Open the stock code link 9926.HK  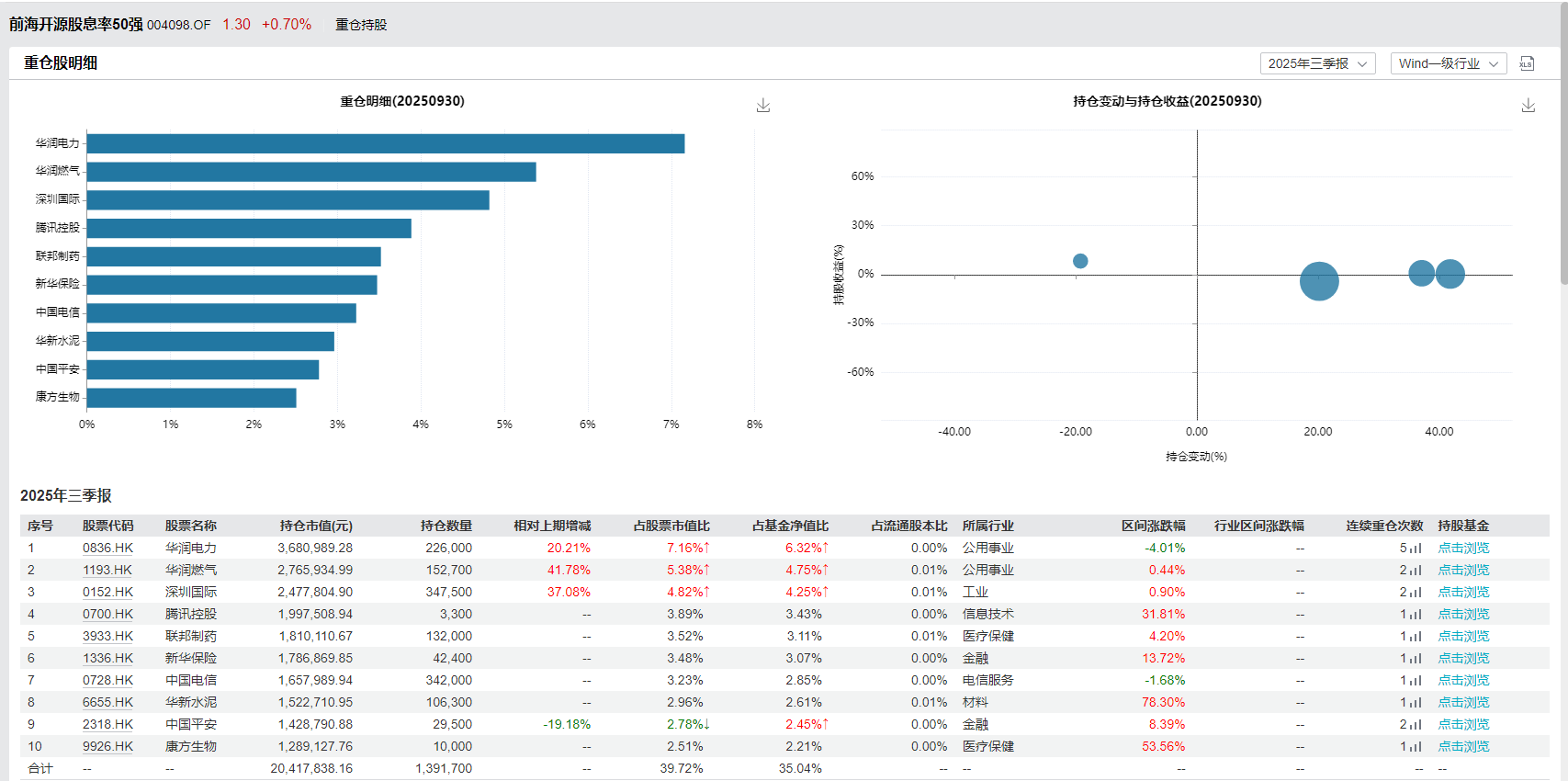107,747
